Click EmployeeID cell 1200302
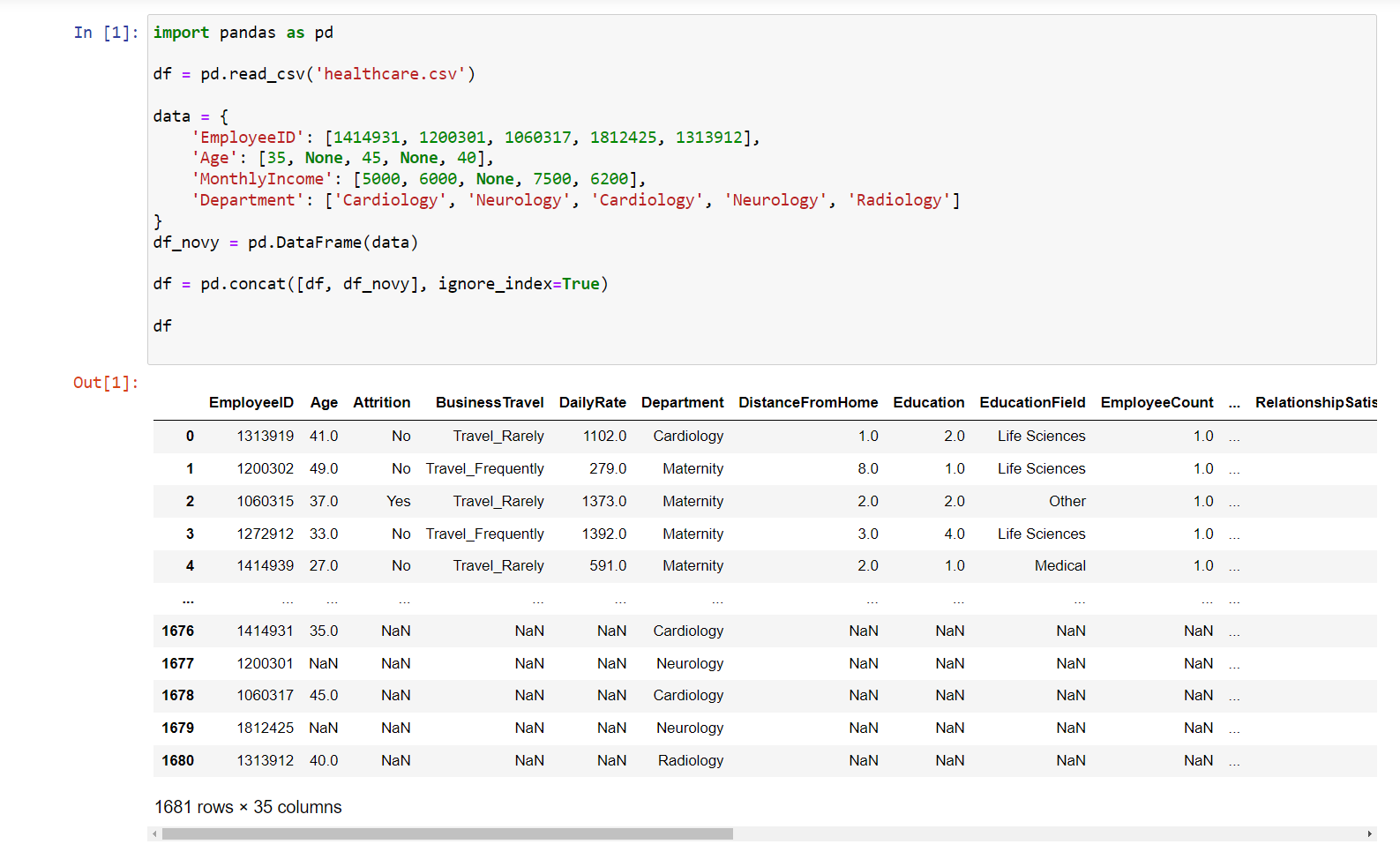This screenshot has width=1400, height=844. coord(266,468)
